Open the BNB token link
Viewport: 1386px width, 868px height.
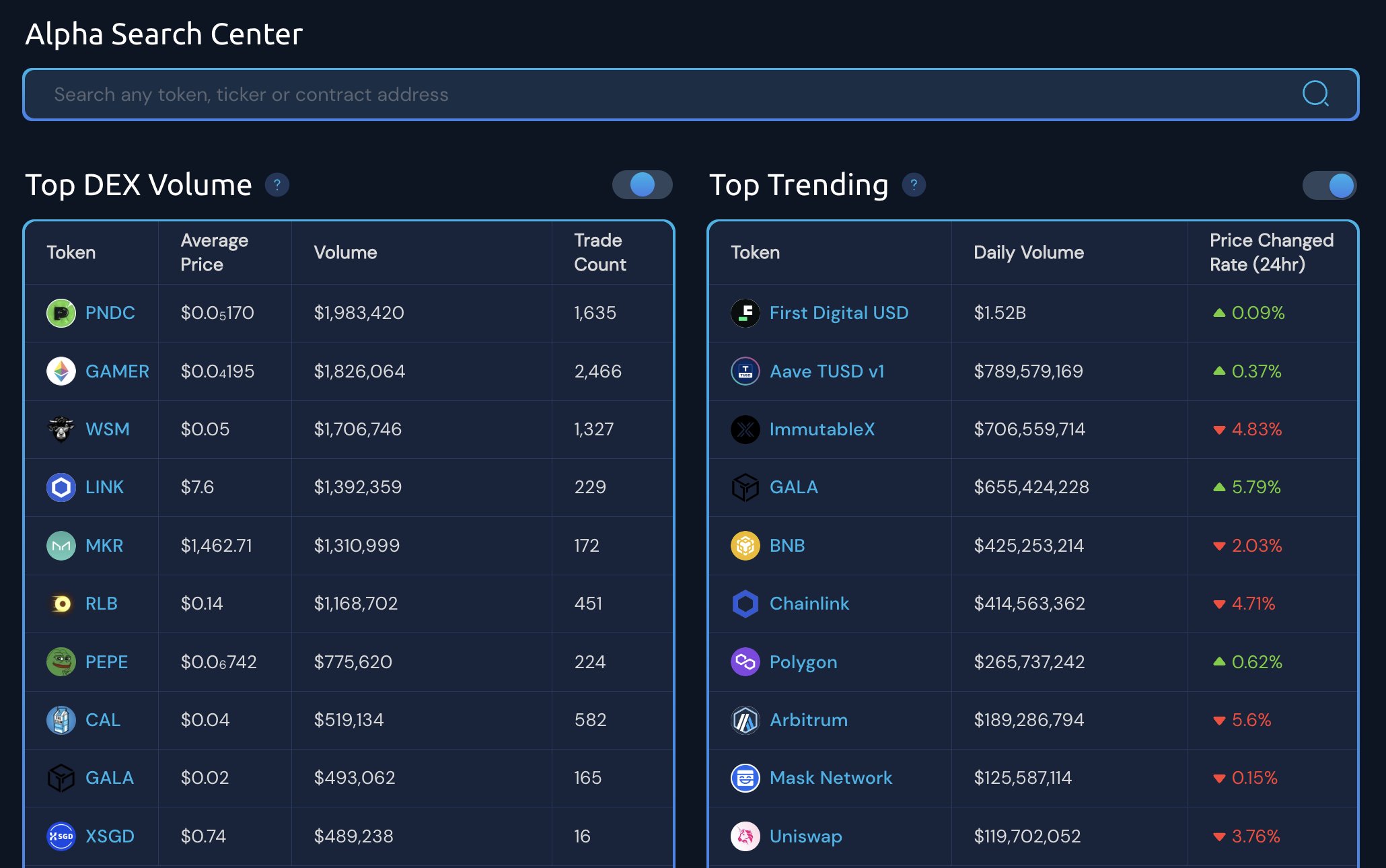pyautogui.click(x=787, y=546)
